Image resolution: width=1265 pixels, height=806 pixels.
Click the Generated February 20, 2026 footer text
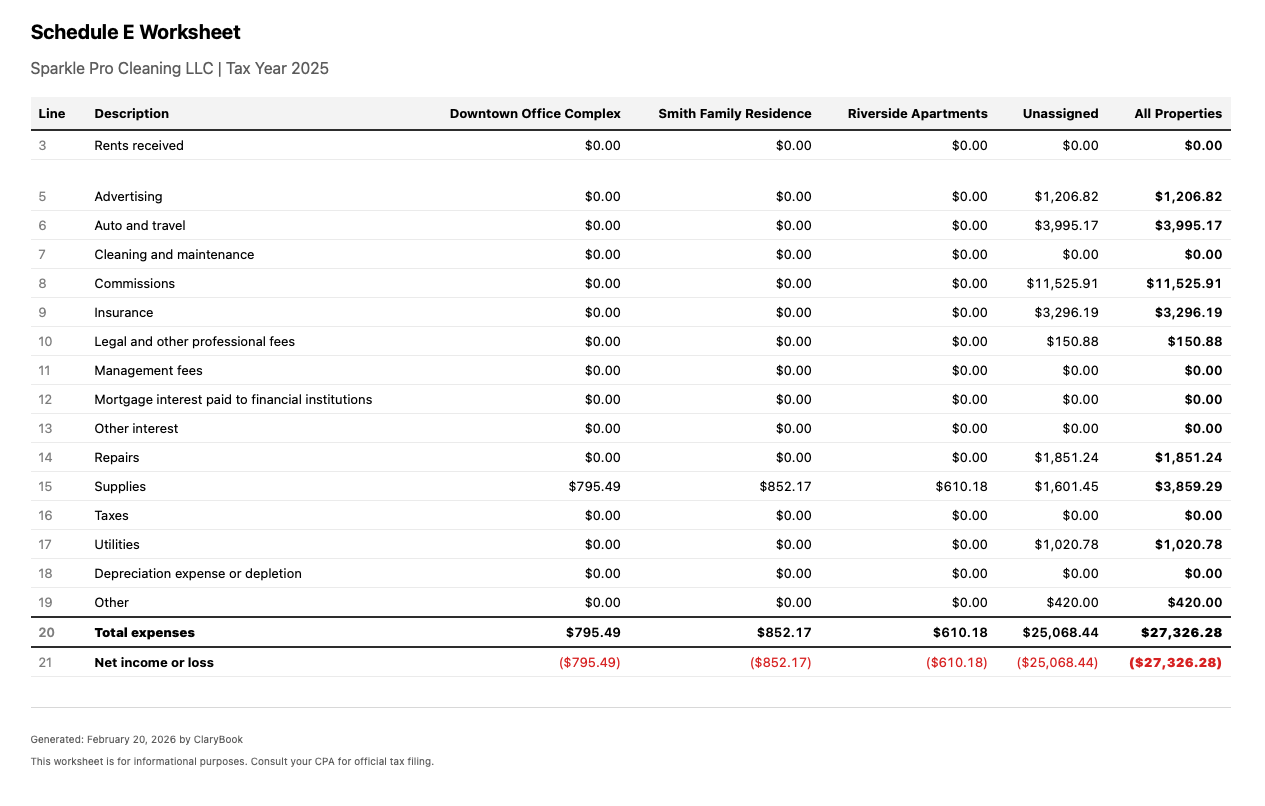click(137, 740)
